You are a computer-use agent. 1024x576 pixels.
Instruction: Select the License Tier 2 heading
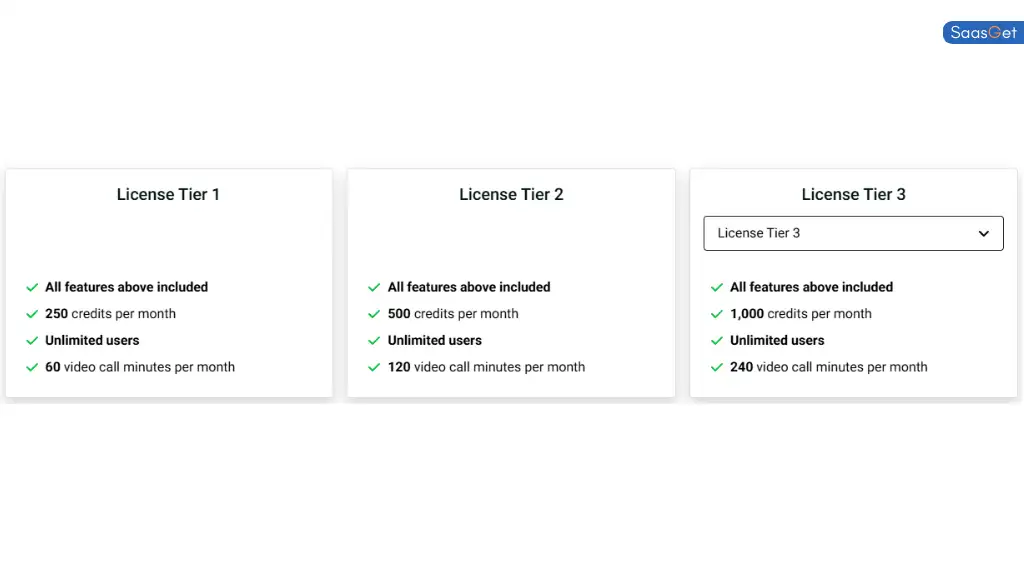[511, 195]
